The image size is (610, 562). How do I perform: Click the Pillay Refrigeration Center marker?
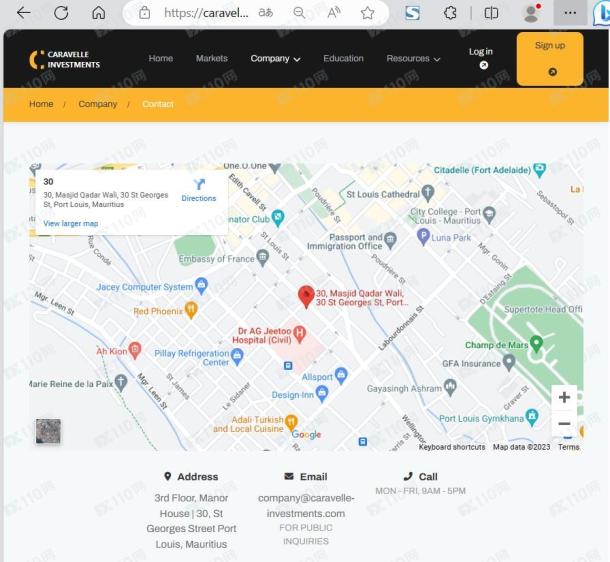click(x=237, y=357)
